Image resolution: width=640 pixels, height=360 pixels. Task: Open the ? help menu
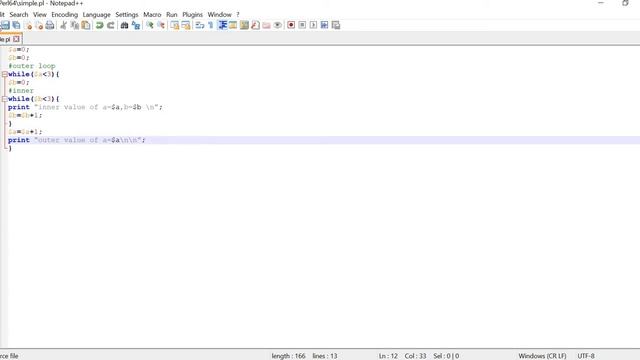pyautogui.click(x=238, y=15)
